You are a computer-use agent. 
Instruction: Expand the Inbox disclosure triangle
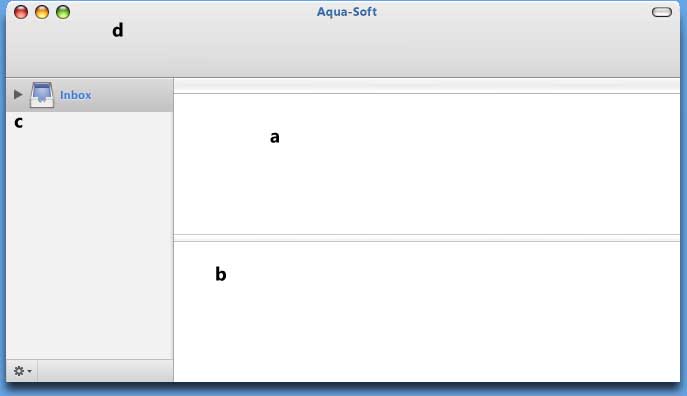pos(18,94)
